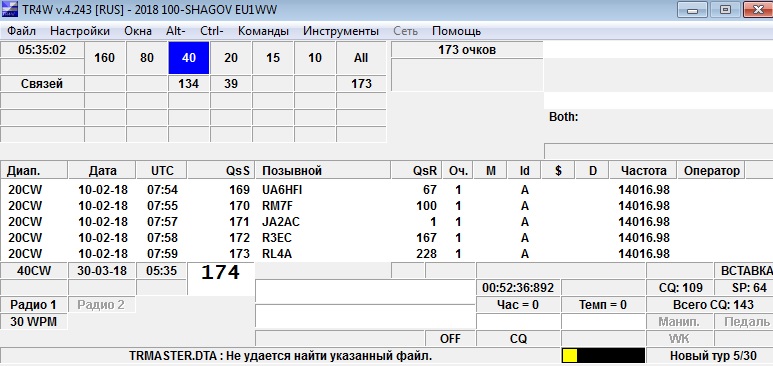Click the TR4W application icon in title bar
773x366 pixels.
(10, 9)
